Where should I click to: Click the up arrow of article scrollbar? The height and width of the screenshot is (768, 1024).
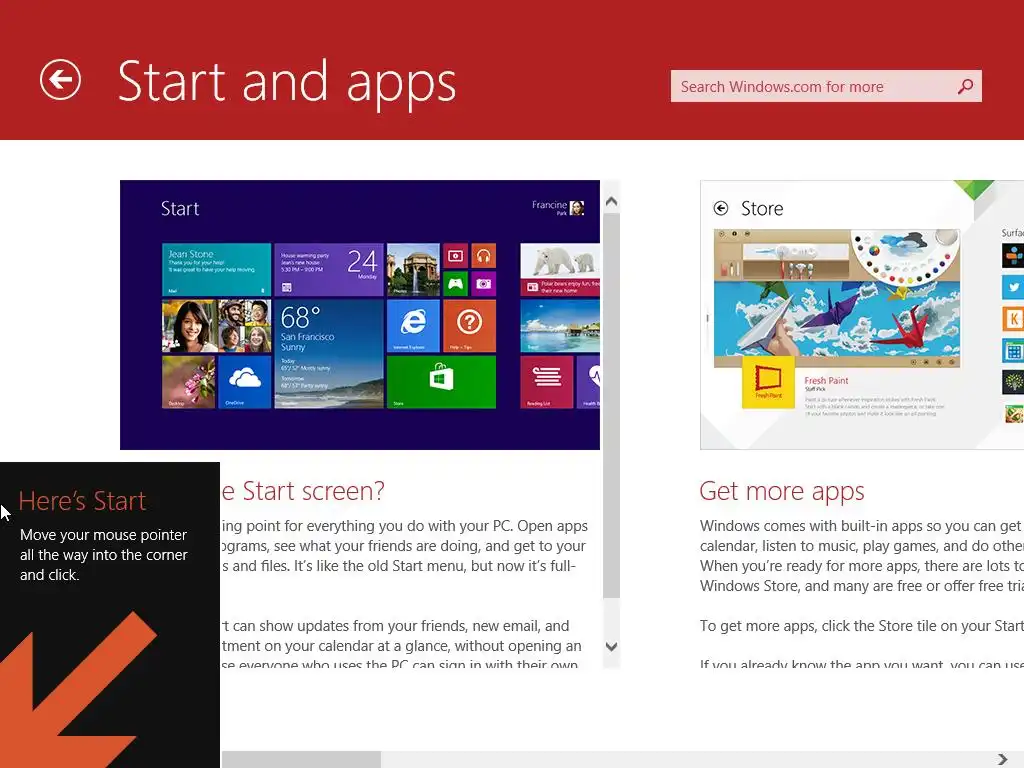(611, 201)
